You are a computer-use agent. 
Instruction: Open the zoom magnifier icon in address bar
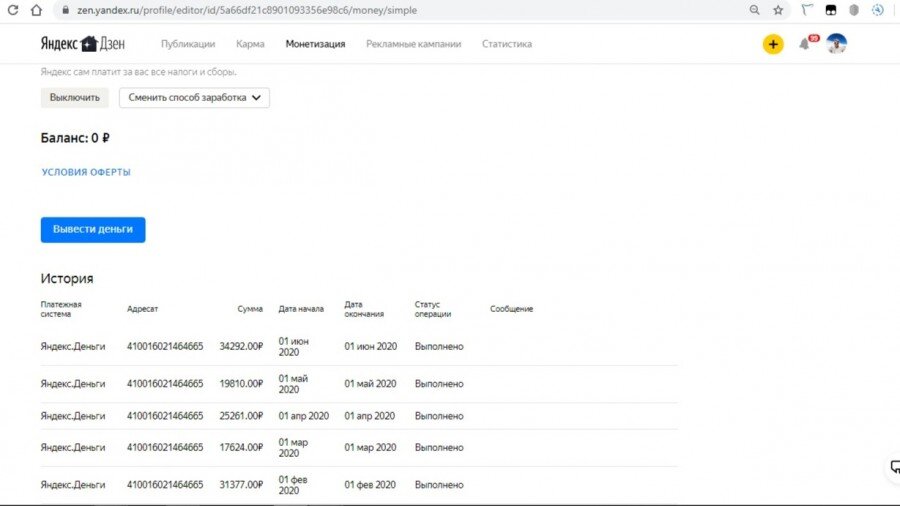coord(754,10)
